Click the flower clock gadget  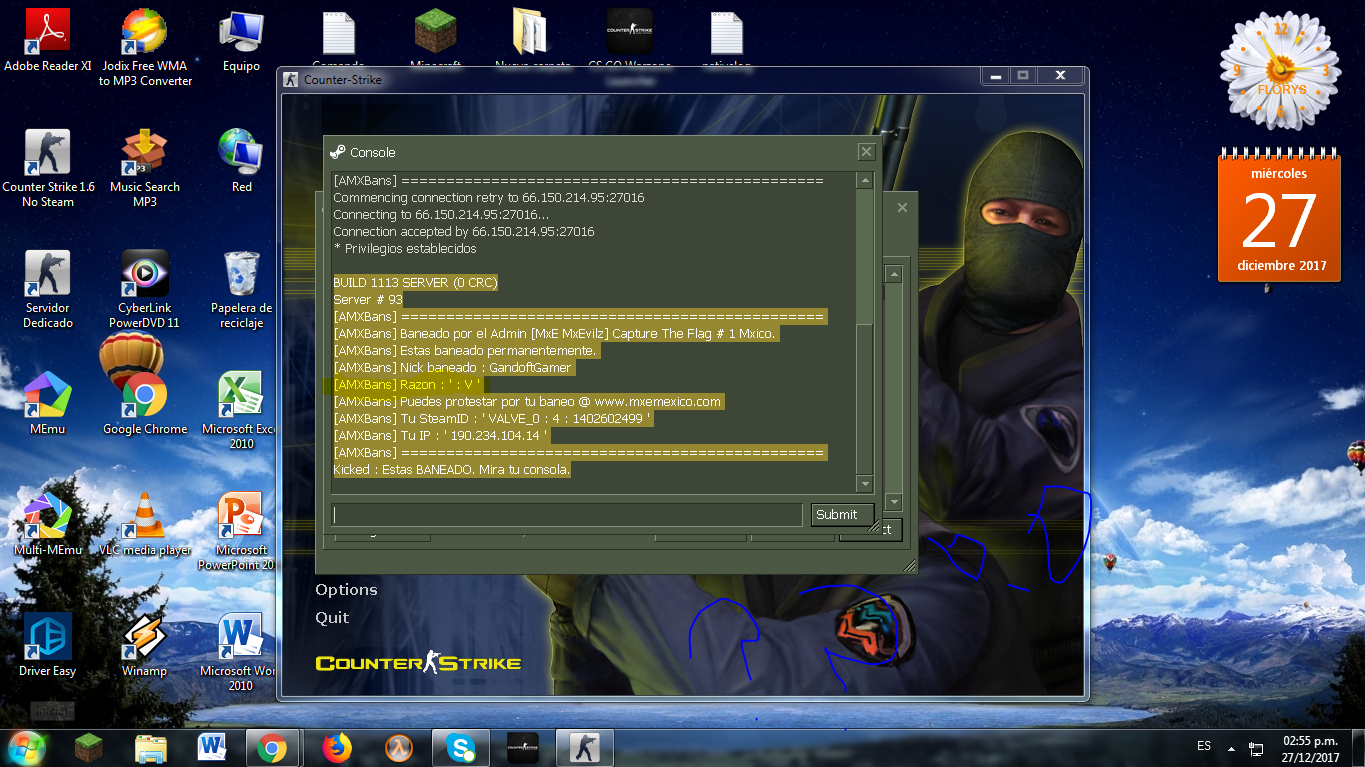pos(1281,70)
